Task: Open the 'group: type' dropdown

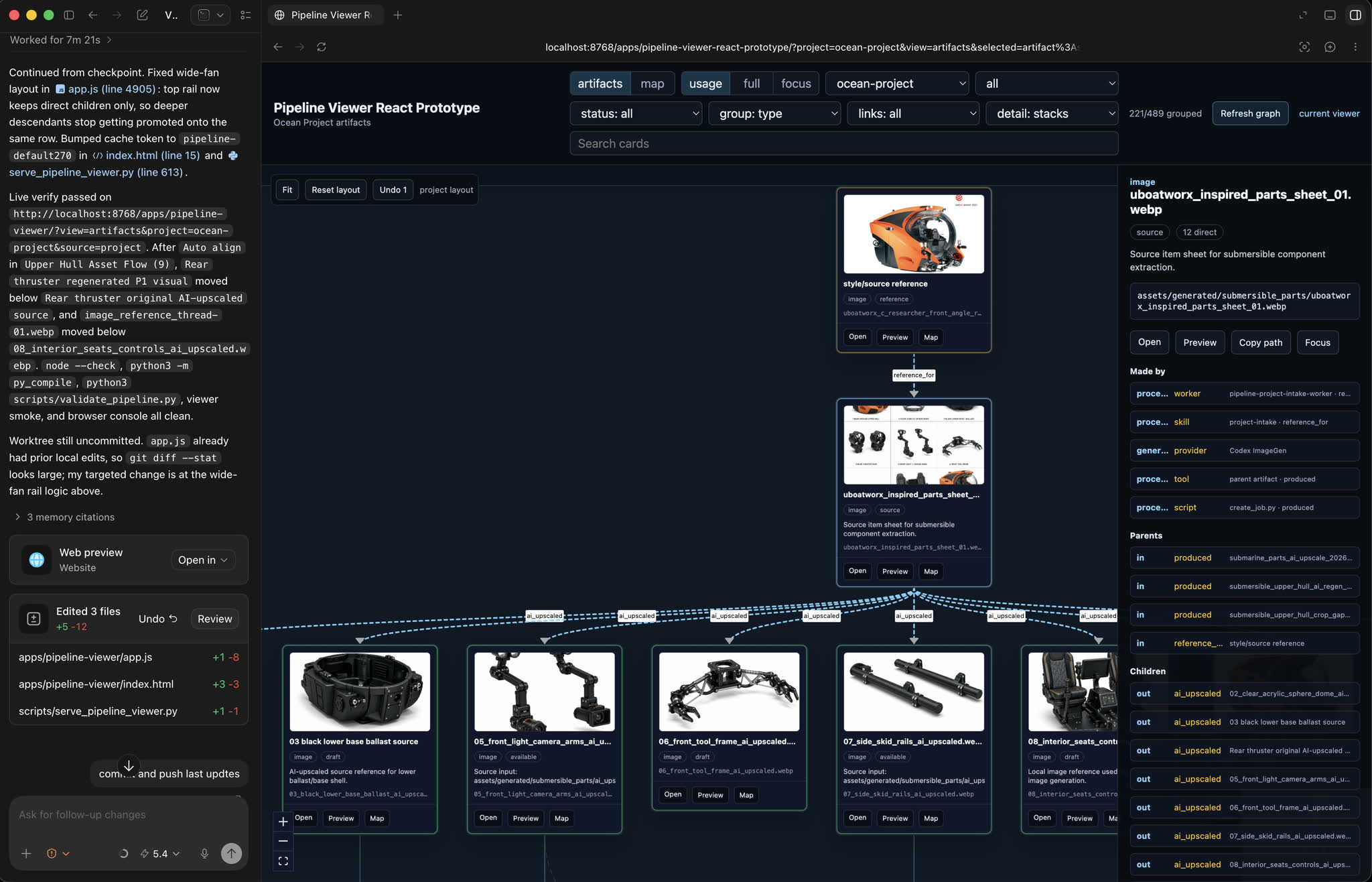Action: tap(775, 113)
